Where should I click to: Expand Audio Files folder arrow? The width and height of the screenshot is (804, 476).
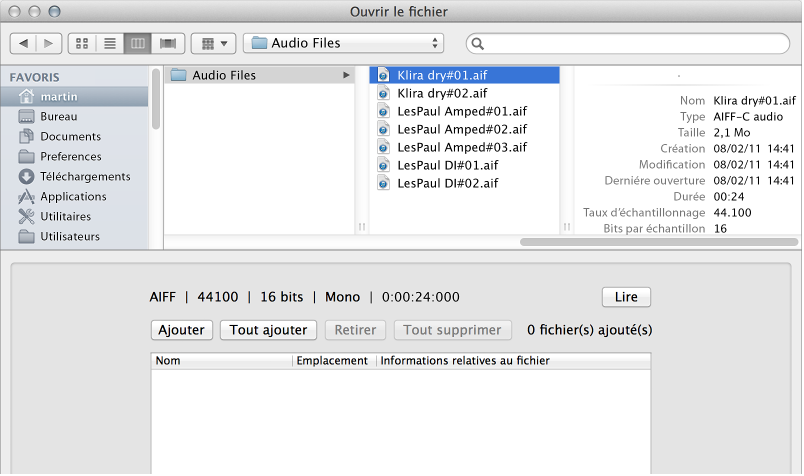coord(346,75)
